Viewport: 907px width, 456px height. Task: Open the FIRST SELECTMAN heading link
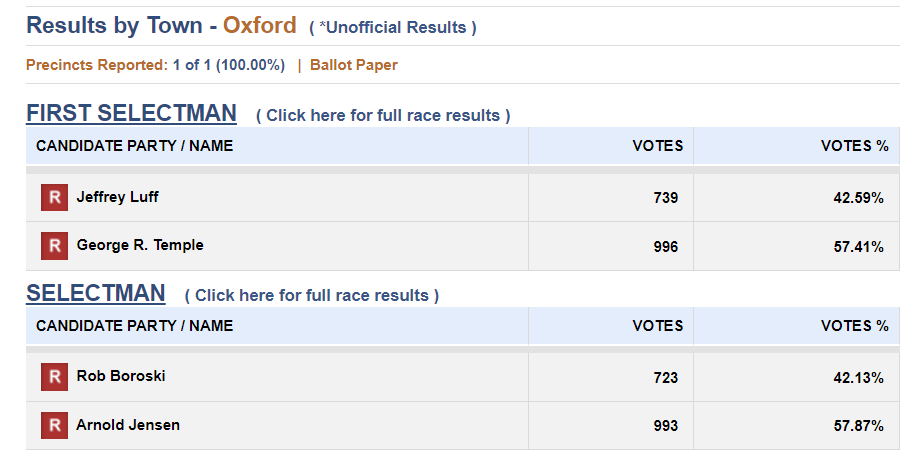click(131, 113)
